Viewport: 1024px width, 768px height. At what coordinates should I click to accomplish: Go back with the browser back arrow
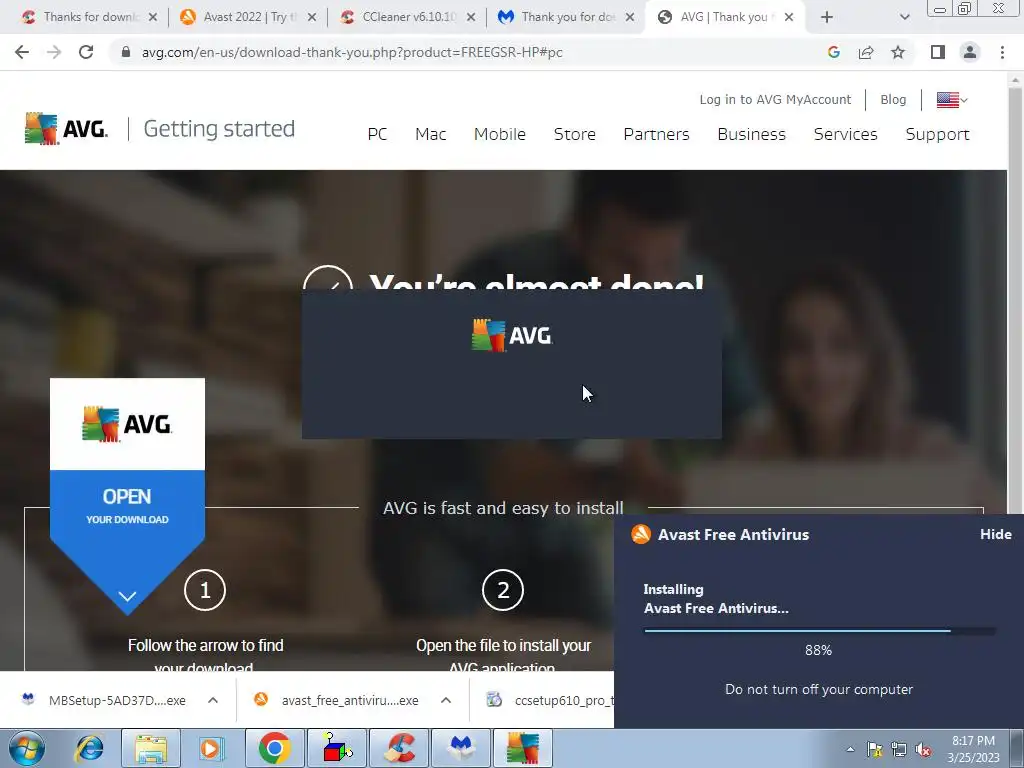pyautogui.click(x=22, y=52)
